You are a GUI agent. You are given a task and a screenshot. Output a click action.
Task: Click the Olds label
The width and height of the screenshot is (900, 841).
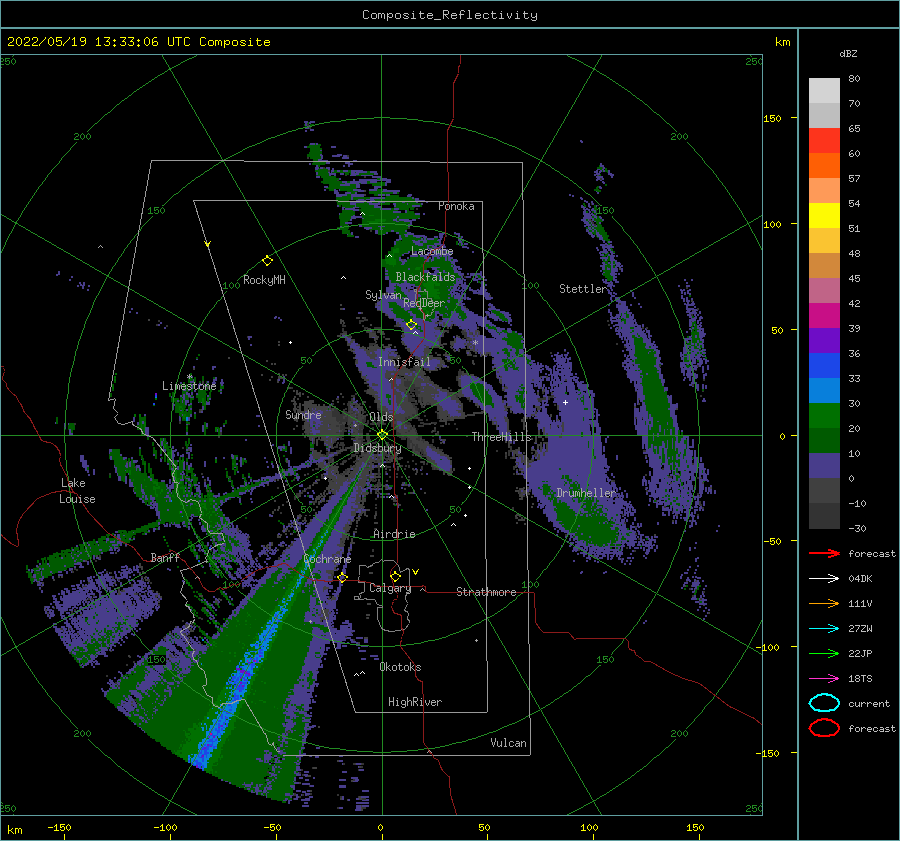(381, 417)
